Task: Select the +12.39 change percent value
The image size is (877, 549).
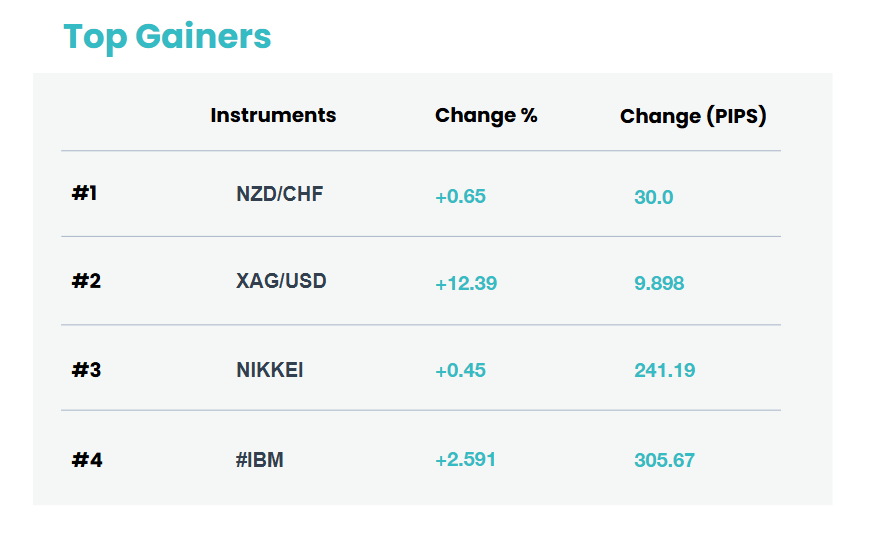Action: 466,283
